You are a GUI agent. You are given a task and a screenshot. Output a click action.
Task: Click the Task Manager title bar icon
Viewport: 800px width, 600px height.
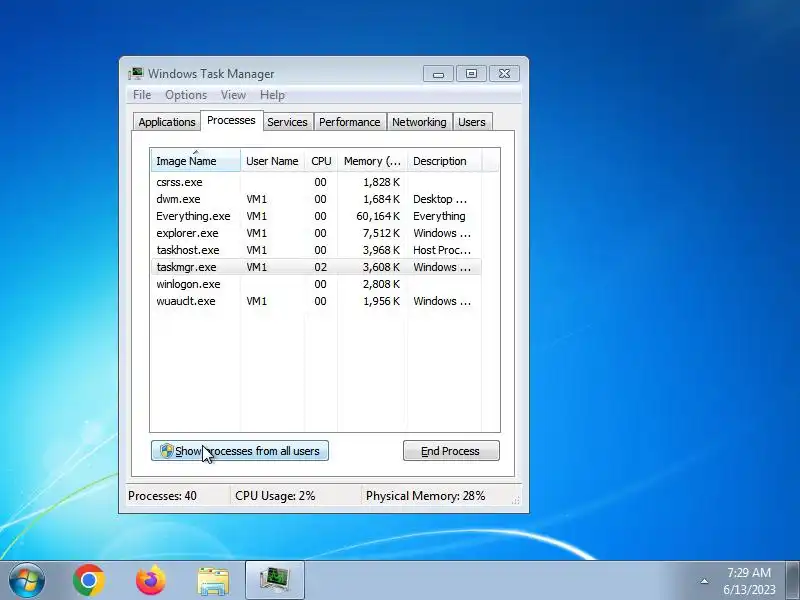click(x=136, y=73)
